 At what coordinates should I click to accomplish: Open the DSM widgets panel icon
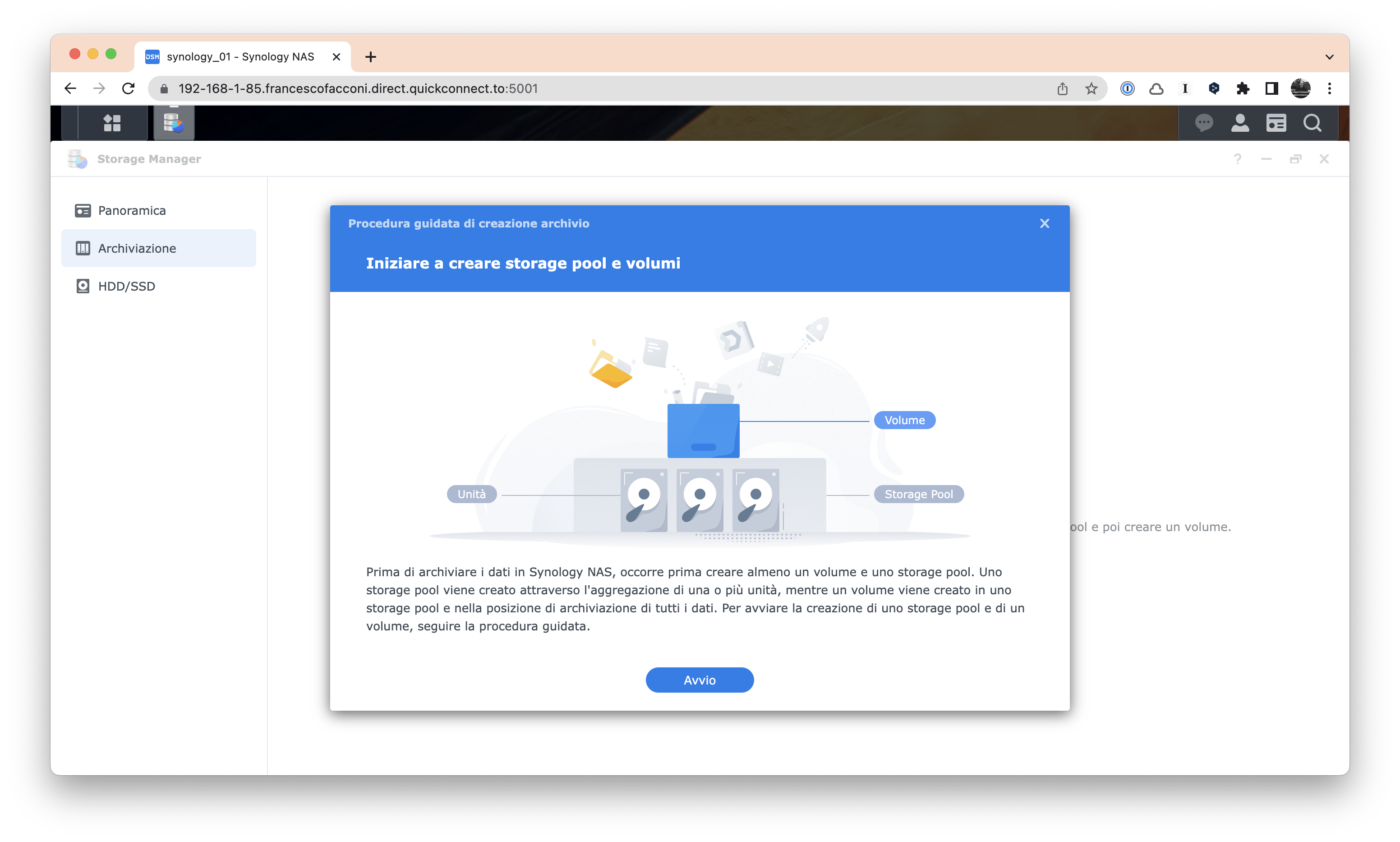(1276, 122)
